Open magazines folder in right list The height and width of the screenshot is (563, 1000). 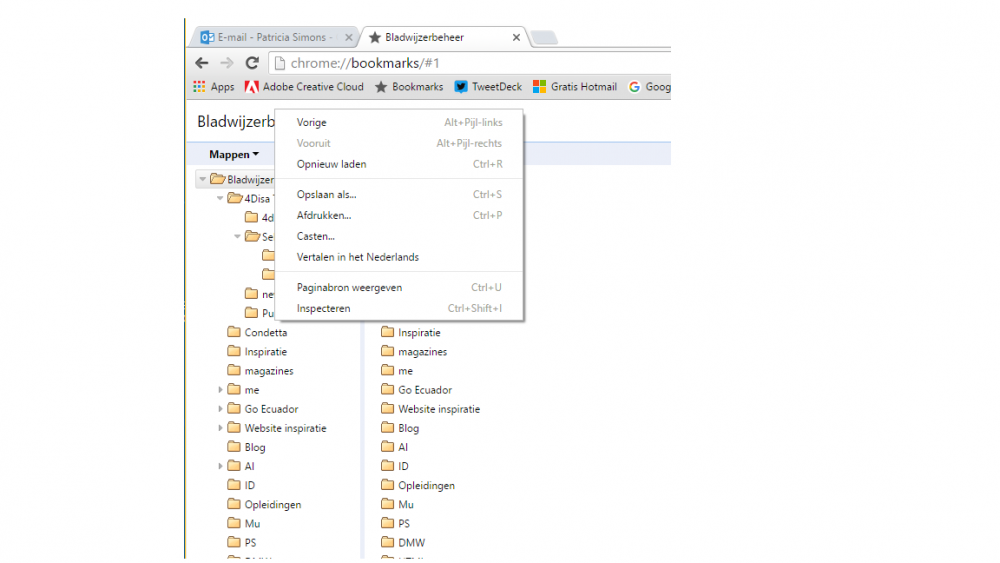point(415,351)
